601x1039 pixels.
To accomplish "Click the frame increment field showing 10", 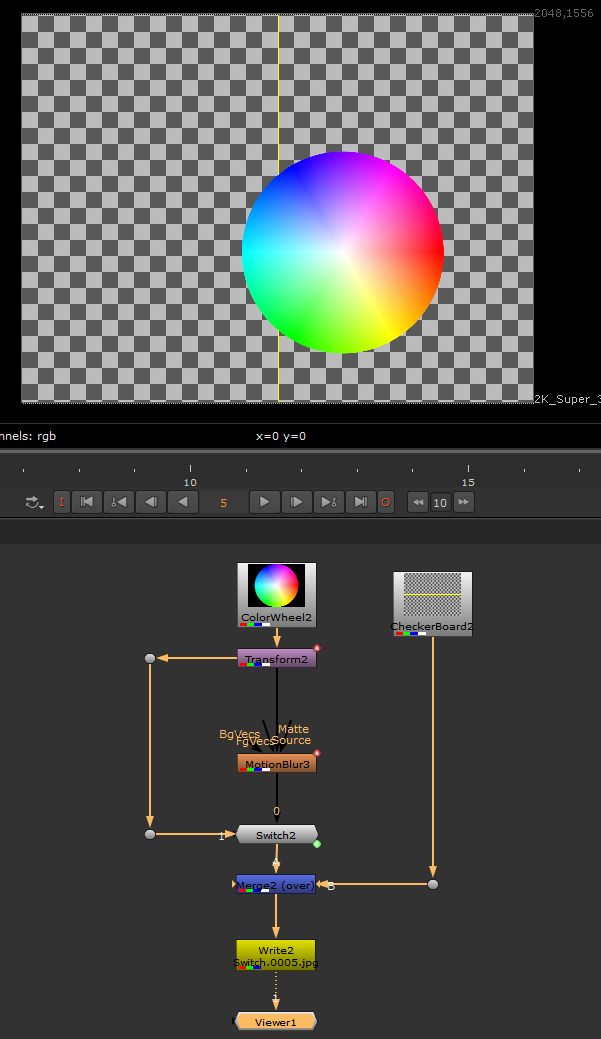I will click(440, 503).
